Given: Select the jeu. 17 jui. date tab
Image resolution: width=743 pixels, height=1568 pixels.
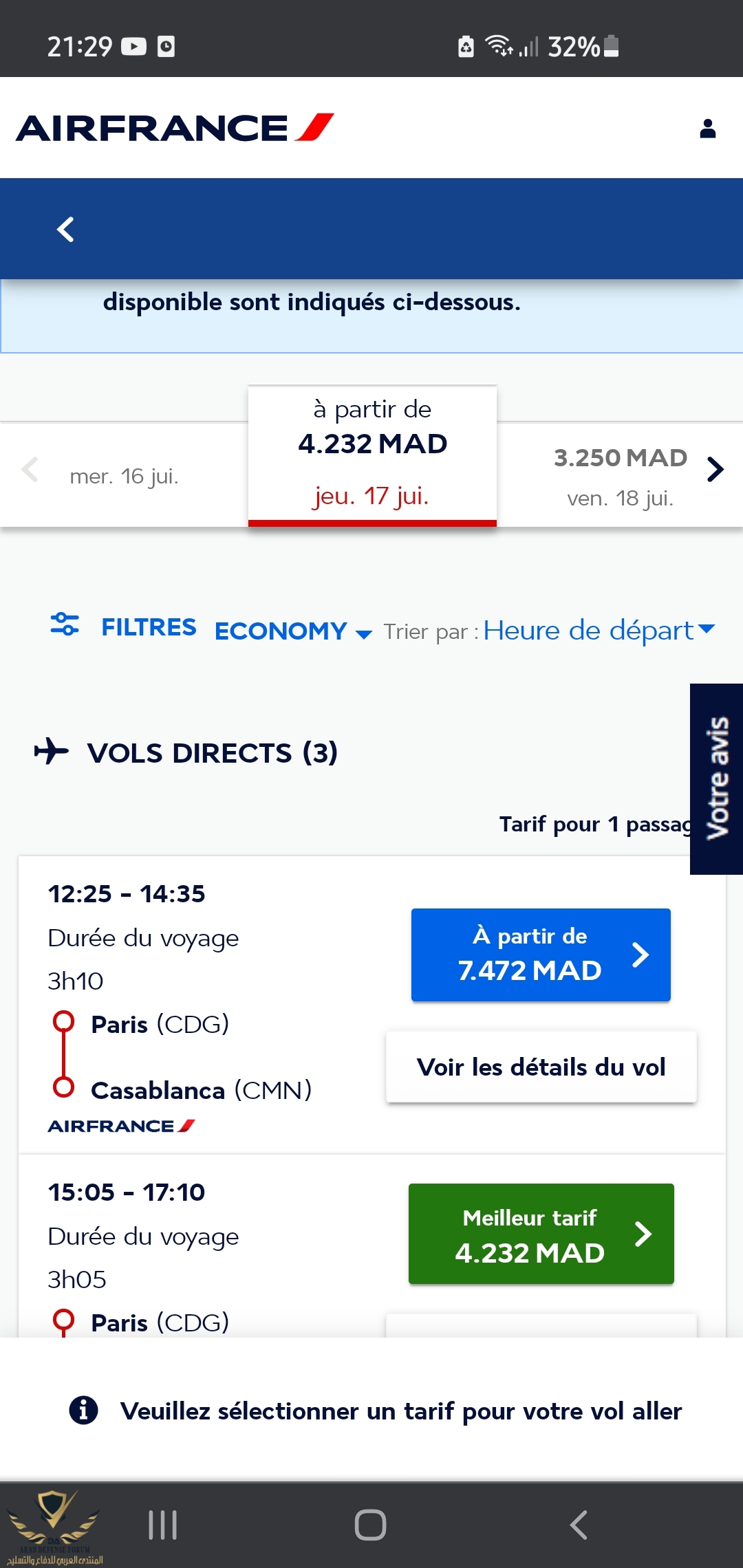Looking at the screenshot, I should click(372, 455).
